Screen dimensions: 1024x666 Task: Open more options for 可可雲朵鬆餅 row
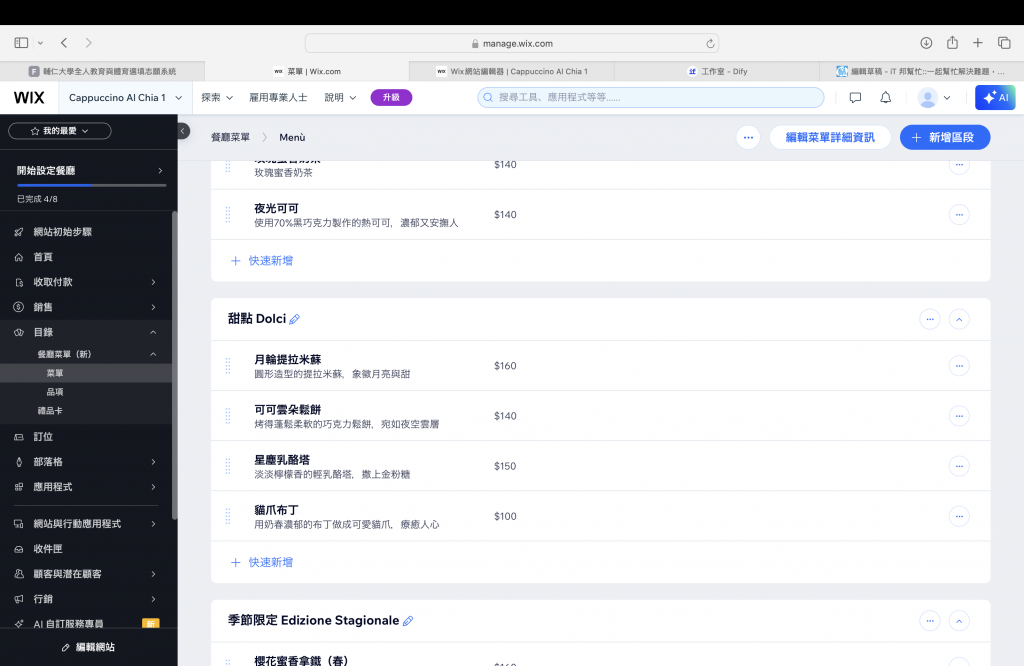(x=959, y=416)
